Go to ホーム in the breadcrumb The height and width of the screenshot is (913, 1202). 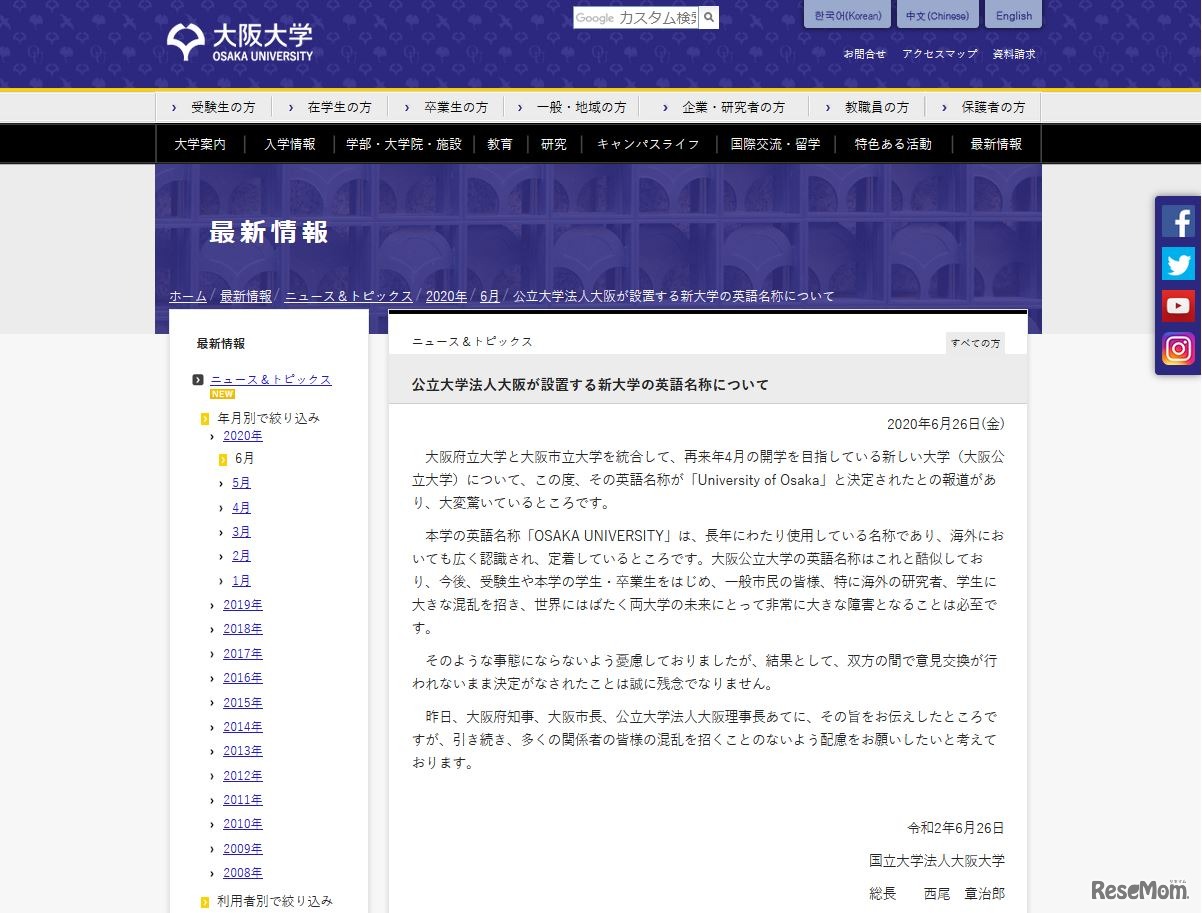[x=188, y=296]
